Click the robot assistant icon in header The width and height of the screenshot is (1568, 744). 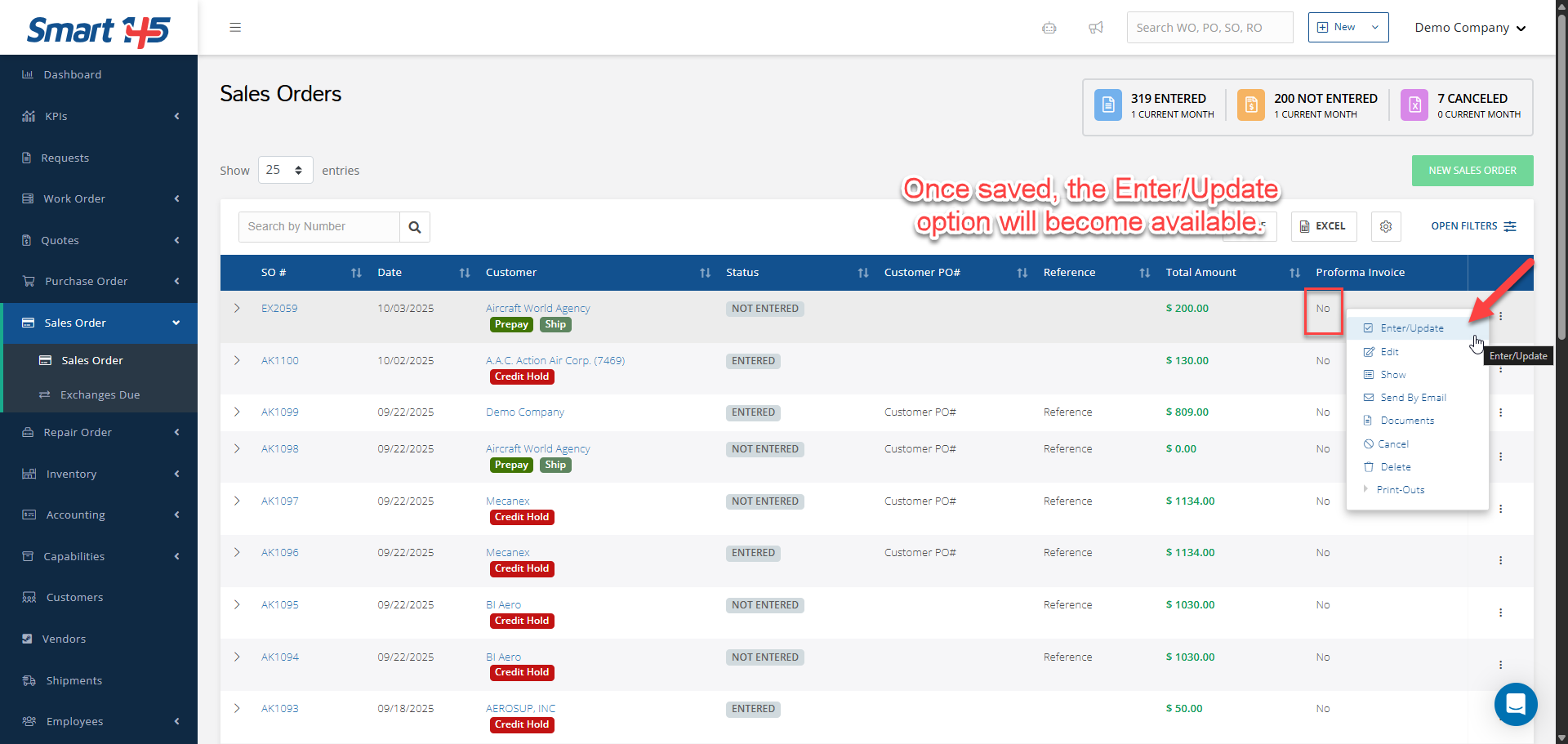(x=1049, y=28)
